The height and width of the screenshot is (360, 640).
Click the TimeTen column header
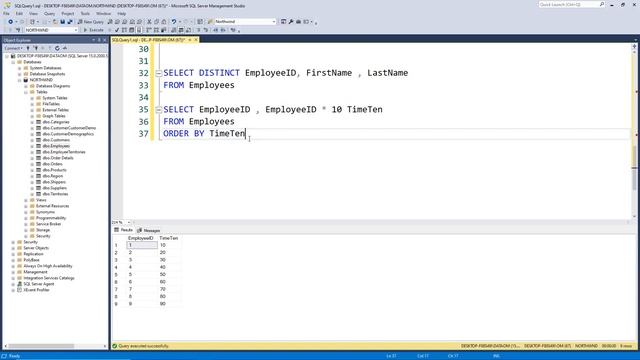point(169,238)
